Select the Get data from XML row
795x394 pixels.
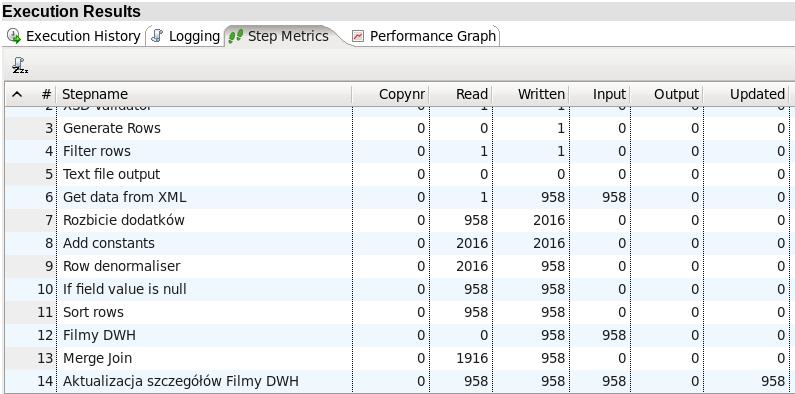pyautogui.click(x=398, y=197)
